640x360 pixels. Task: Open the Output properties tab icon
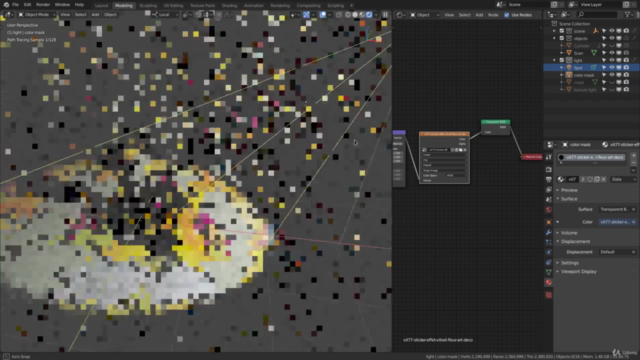click(x=549, y=180)
